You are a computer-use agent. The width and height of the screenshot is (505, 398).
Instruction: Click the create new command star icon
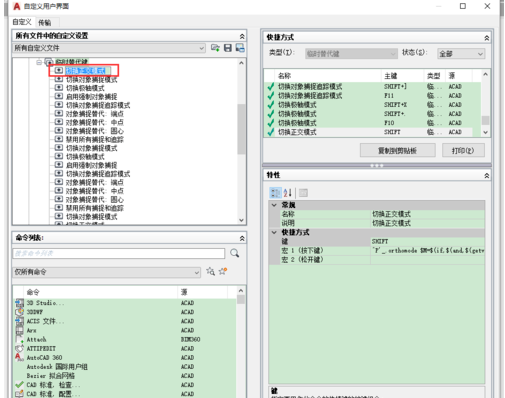[x=223, y=271]
